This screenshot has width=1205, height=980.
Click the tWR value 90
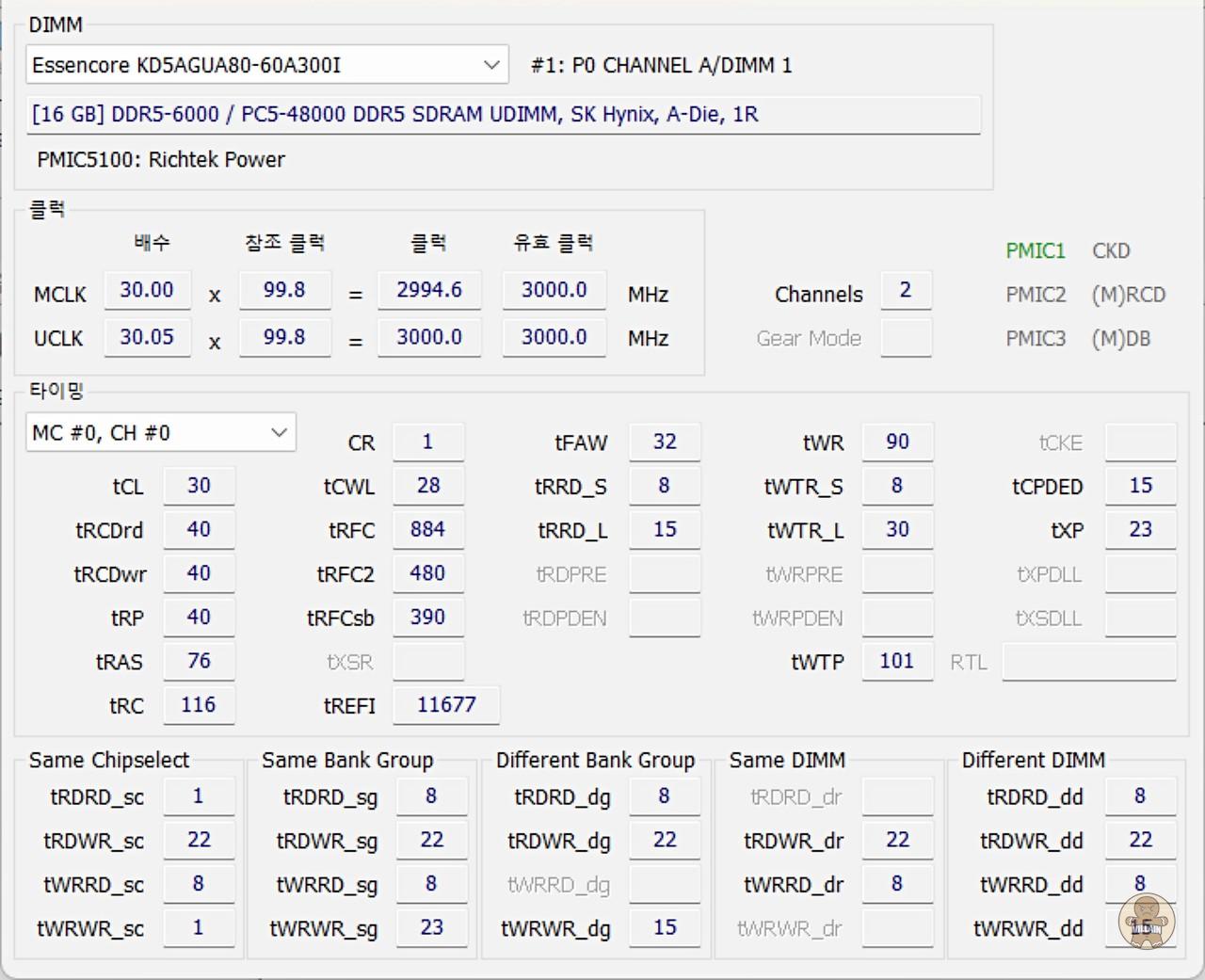pyautogui.click(x=897, y=442)
